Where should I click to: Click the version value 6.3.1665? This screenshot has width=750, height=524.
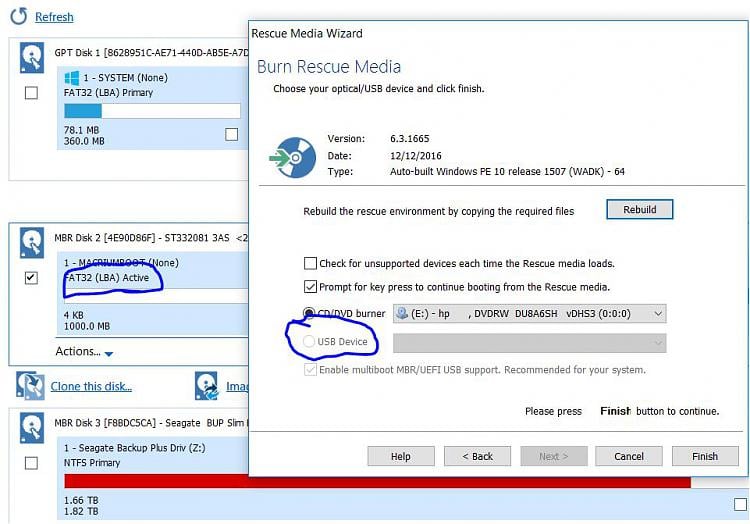410,139
